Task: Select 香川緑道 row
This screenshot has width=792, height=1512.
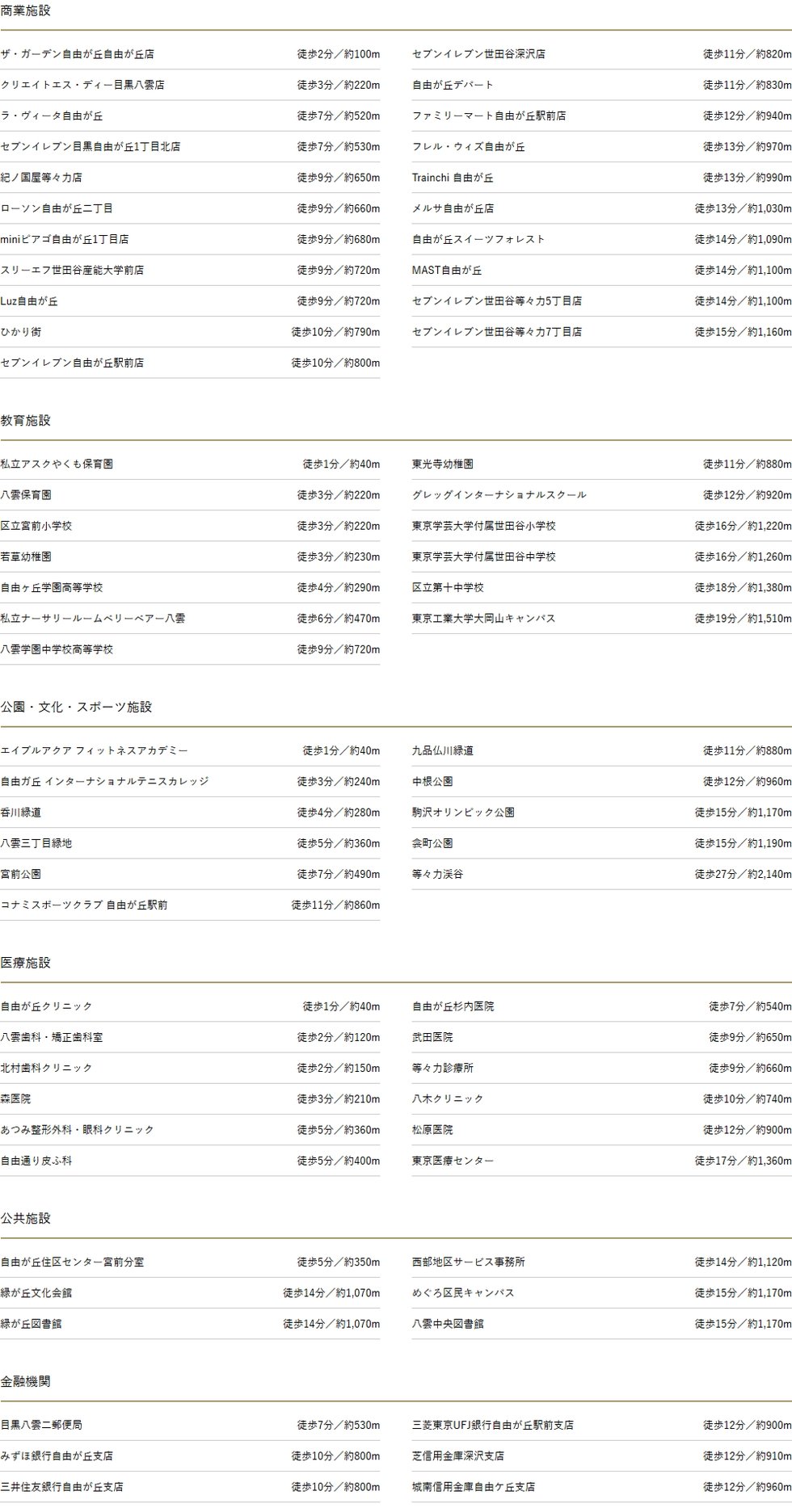Action: point(190,813)
